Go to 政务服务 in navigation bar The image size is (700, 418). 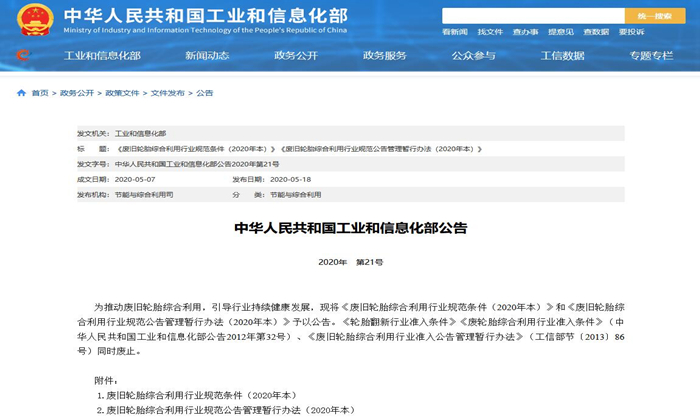(385, 55)
